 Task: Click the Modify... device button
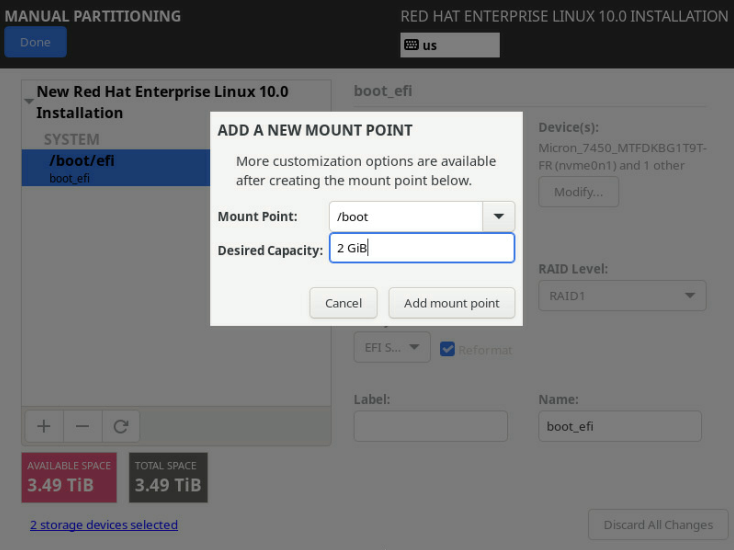pyautogui.click(x=578, y=192)
